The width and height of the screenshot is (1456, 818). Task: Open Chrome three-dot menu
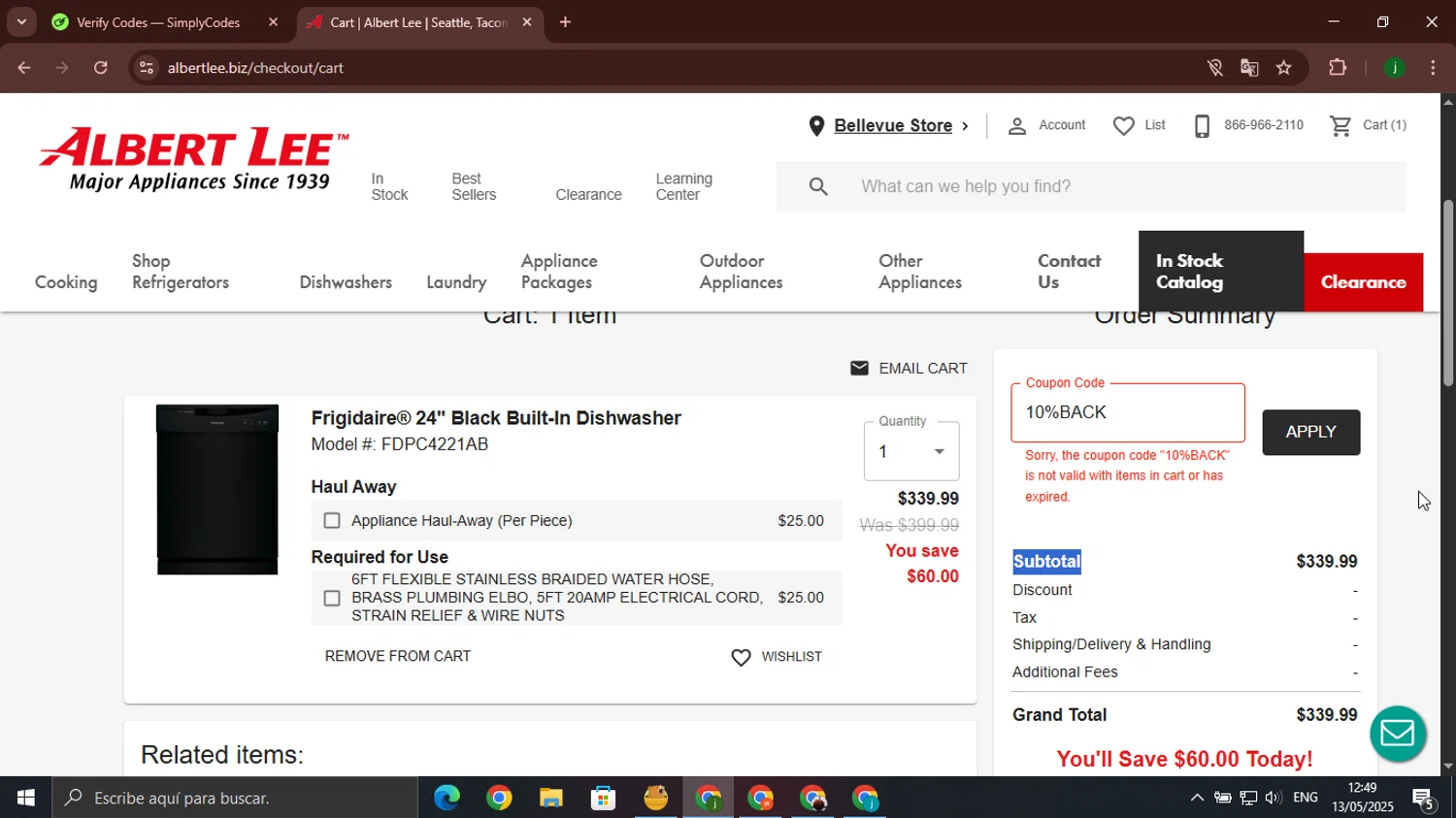[1433, 68]
